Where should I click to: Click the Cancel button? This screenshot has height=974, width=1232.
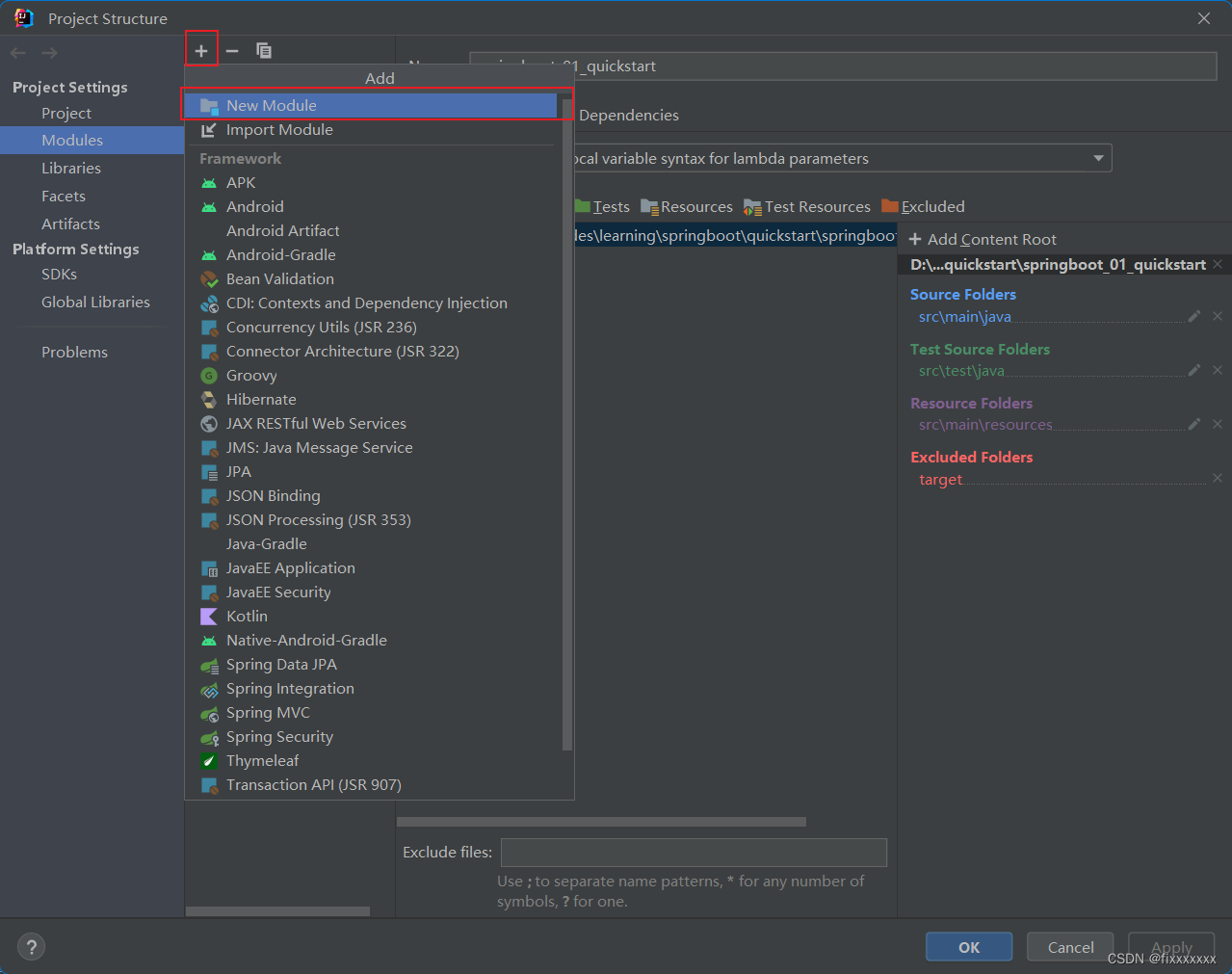(1070, 947)
